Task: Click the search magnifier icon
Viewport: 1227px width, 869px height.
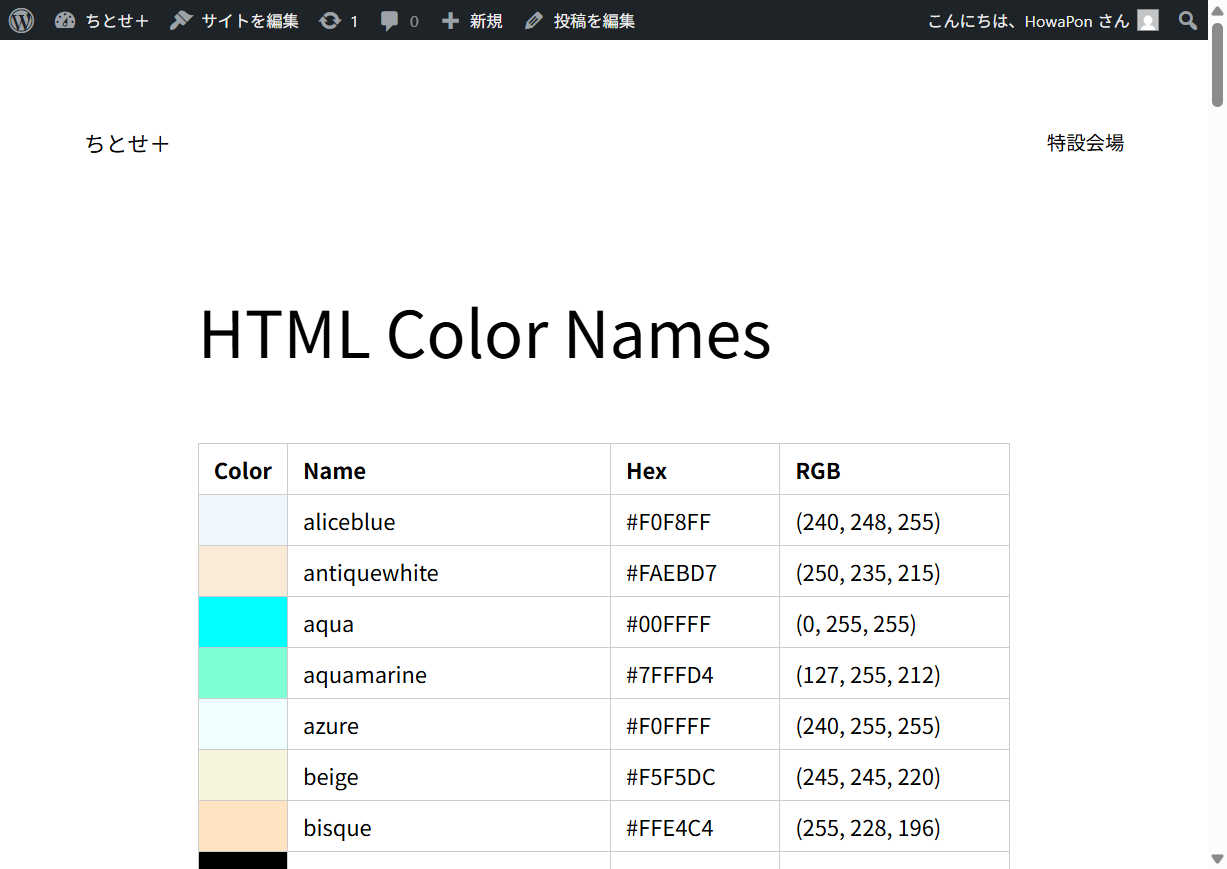Action: 1187,20
